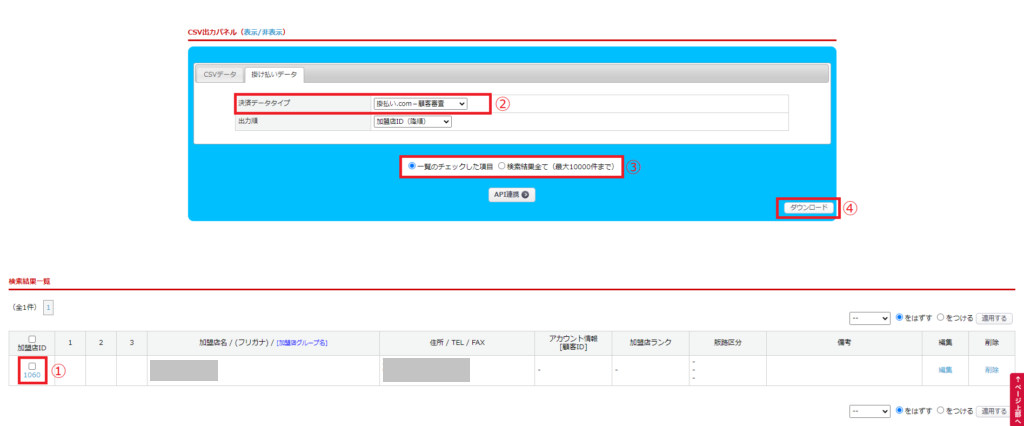Click the 編集 link in the 1060 row
Image resolution: width=1024 pixels, height=426 pixels.
coord(945,370)
